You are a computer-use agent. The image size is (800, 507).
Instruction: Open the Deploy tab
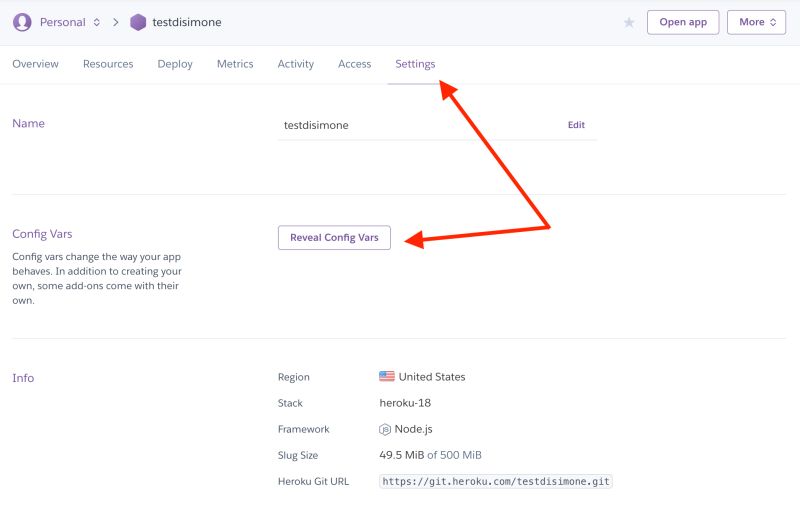[x=175, y=64]
